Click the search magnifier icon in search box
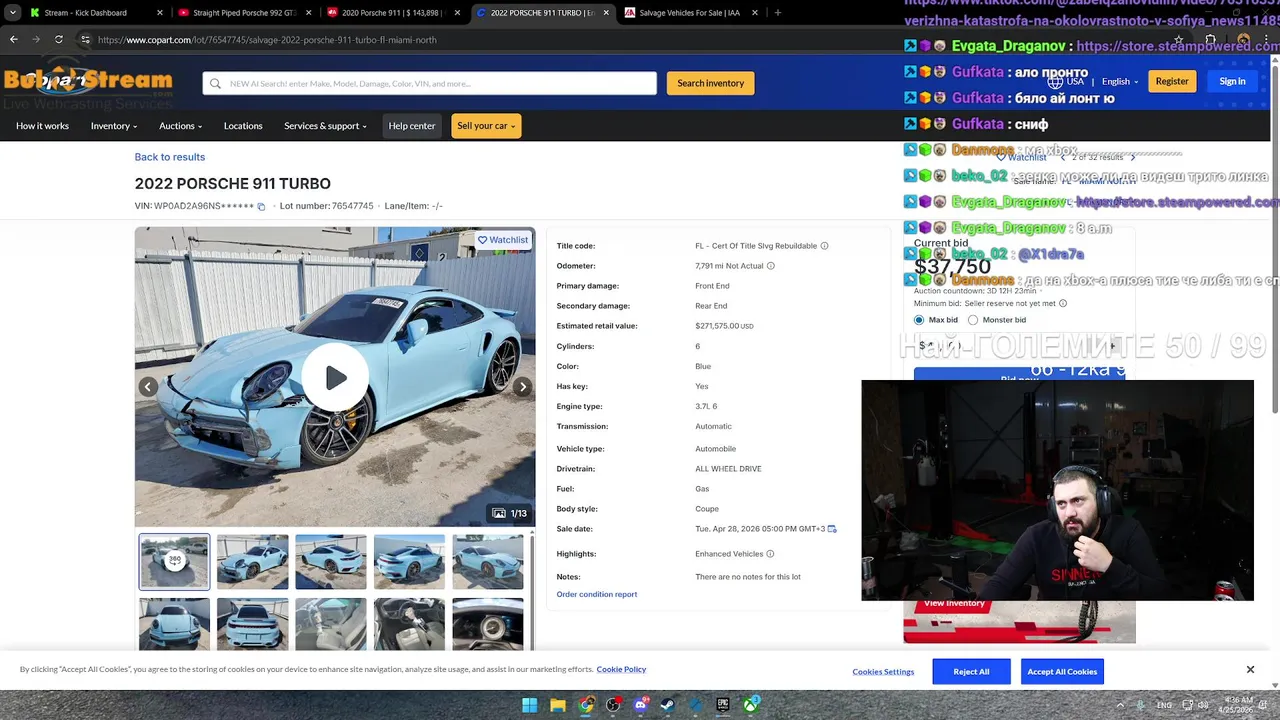This screenshot has width=1280, height=720. coord(215,83)
